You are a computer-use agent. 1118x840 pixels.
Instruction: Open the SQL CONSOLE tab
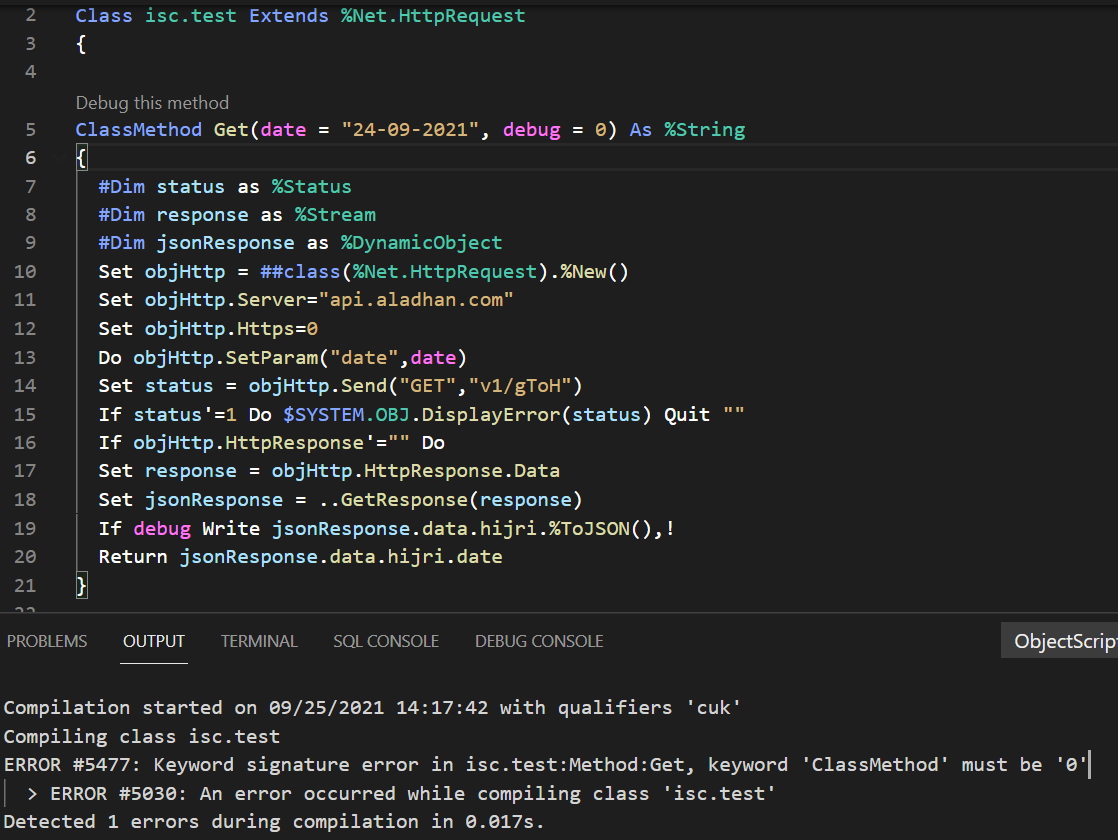click(386, 641)
